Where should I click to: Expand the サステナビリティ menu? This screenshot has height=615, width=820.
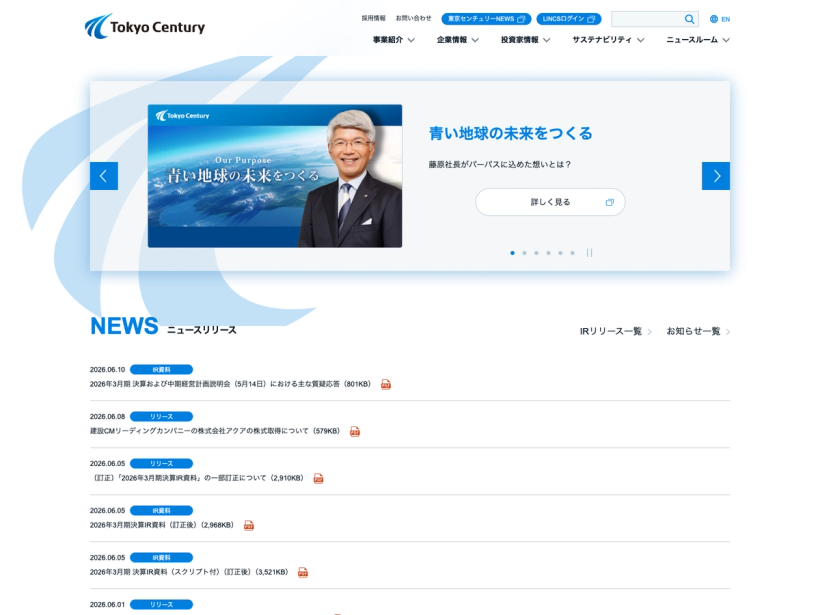click(608, 40)
